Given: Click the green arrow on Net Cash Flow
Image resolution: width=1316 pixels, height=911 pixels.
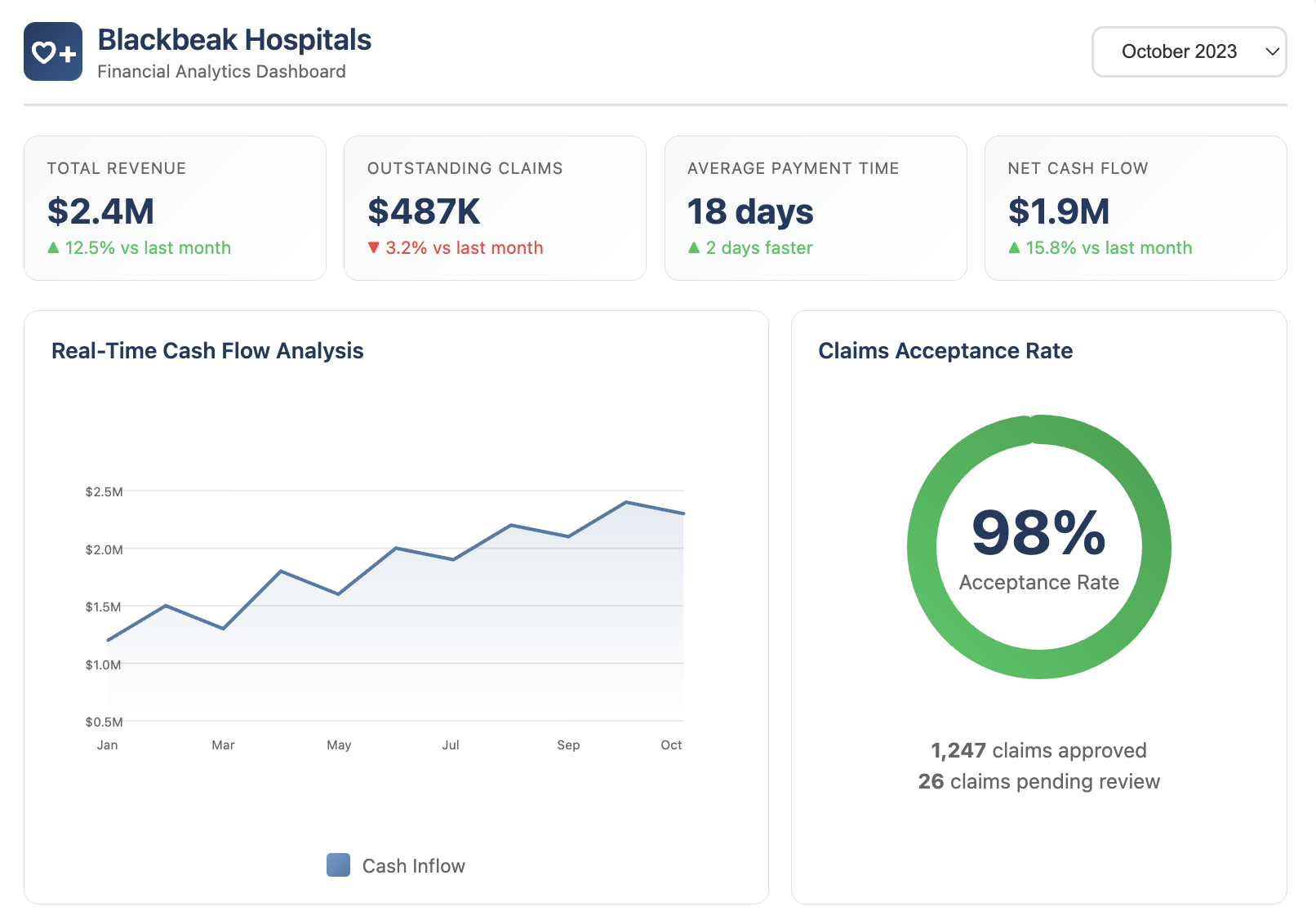Looking at the screenshot, I should [x=1015, y=247].
